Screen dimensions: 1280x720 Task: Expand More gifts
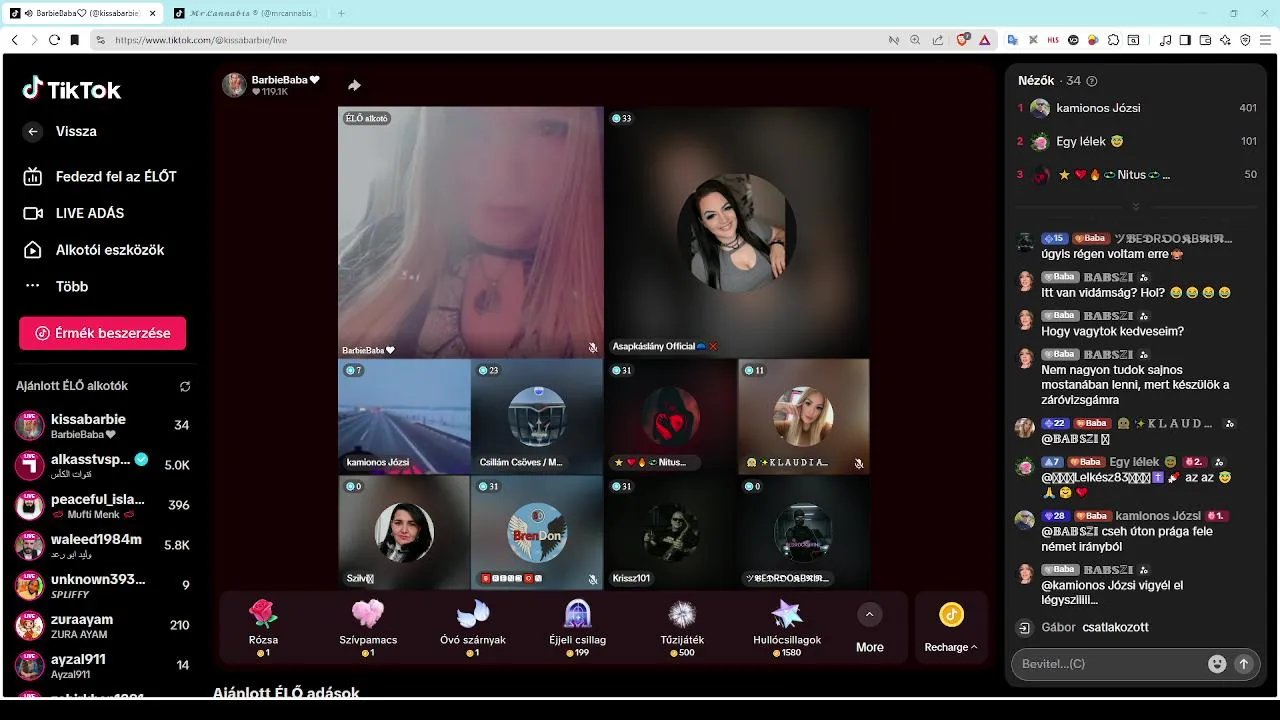pyautogui.click(x=870, y=628)
